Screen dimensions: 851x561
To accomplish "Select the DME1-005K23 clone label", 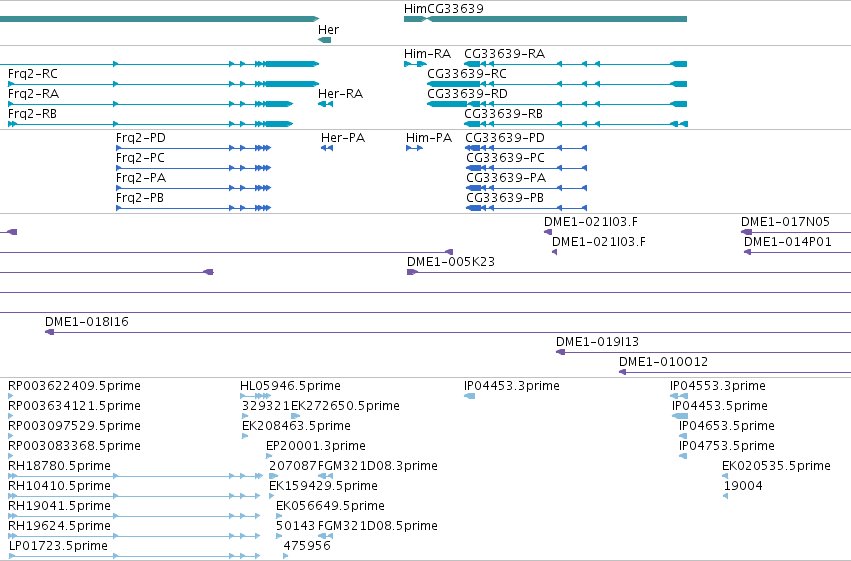I will [x=451, y=262].
